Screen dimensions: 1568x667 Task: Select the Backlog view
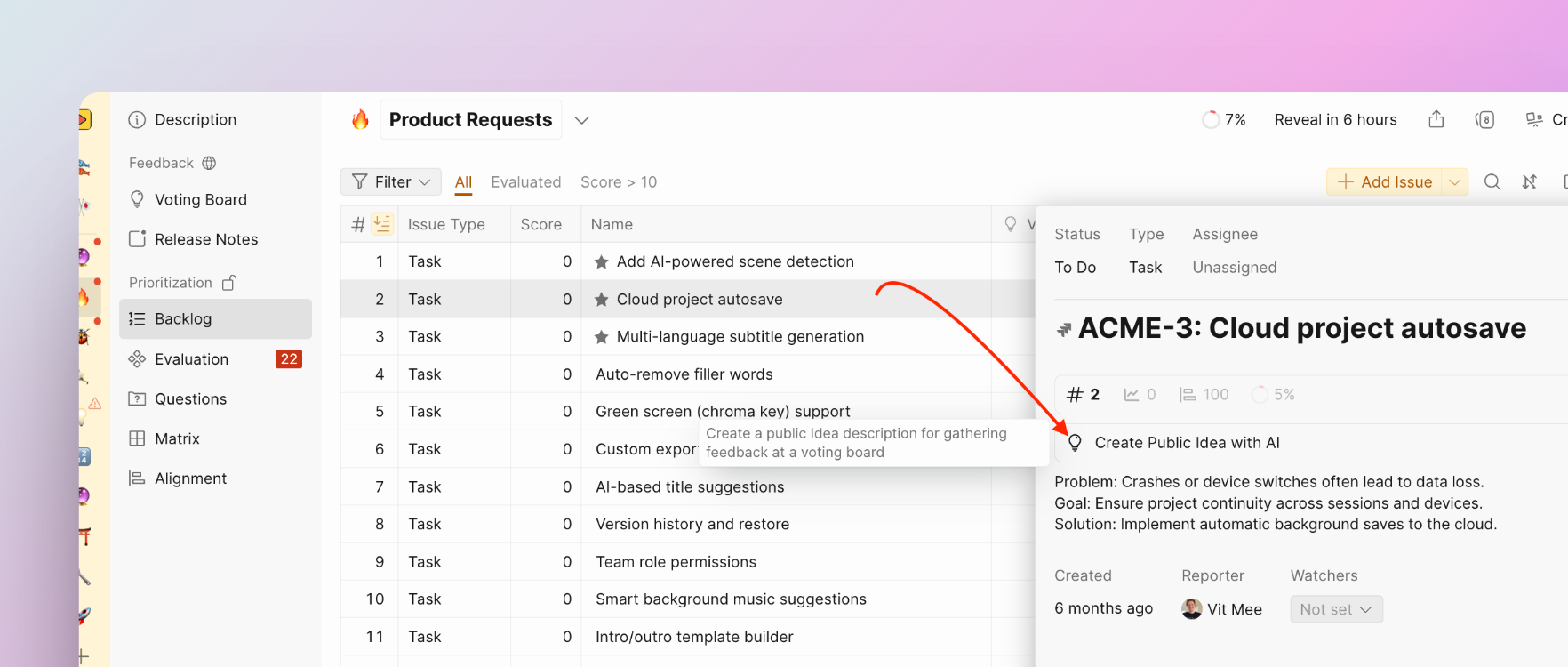click(215, 318)
